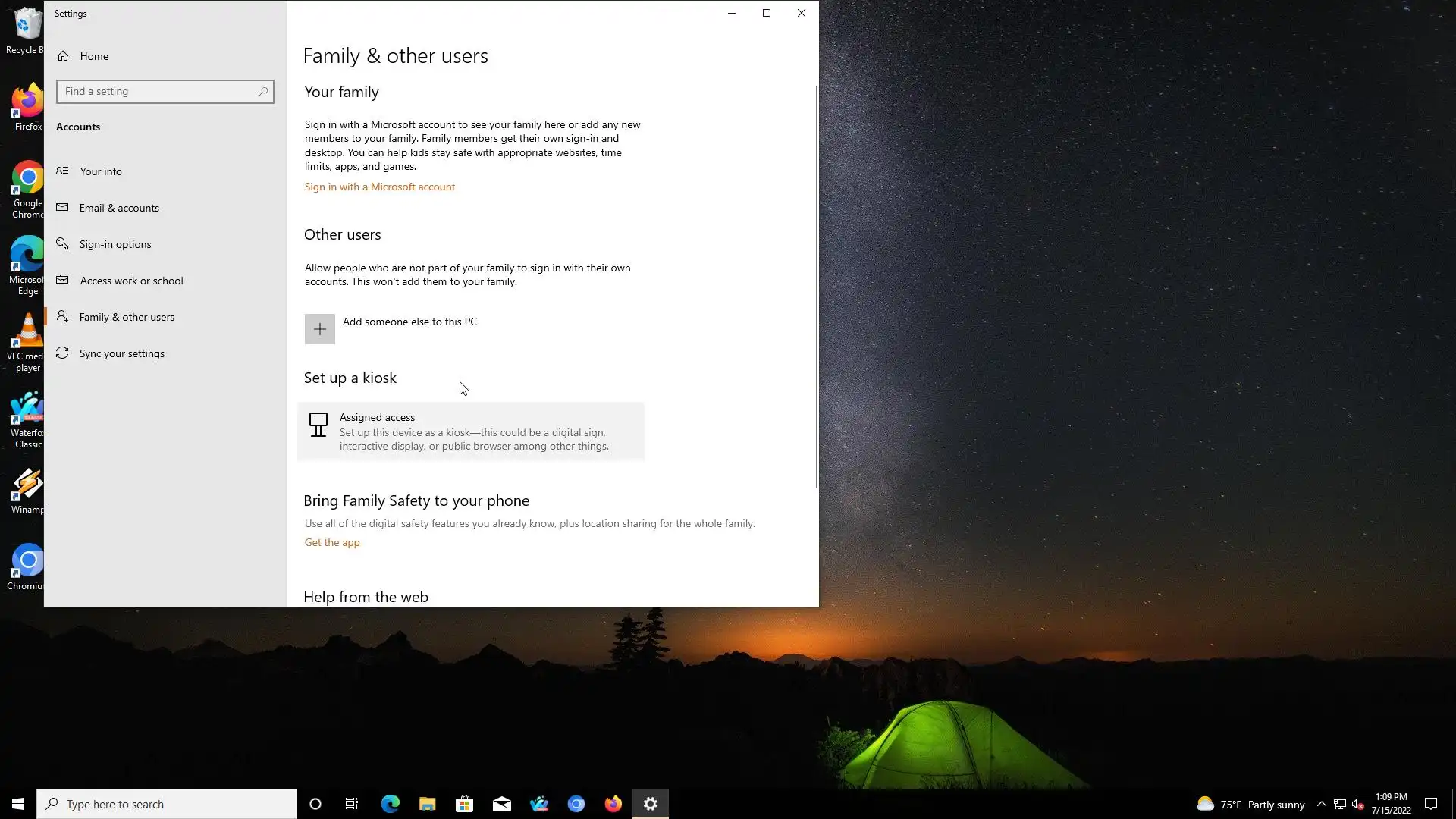Open Sync your settings page
This screenshot has height=819, width=1456.
[x=121, y=353]
